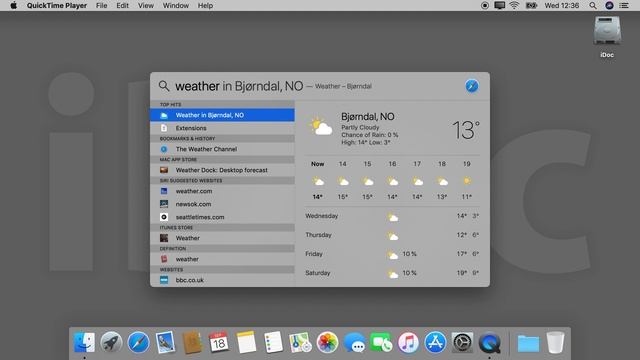Click the Saturday forecast row
640x360 pixels.
392,273
